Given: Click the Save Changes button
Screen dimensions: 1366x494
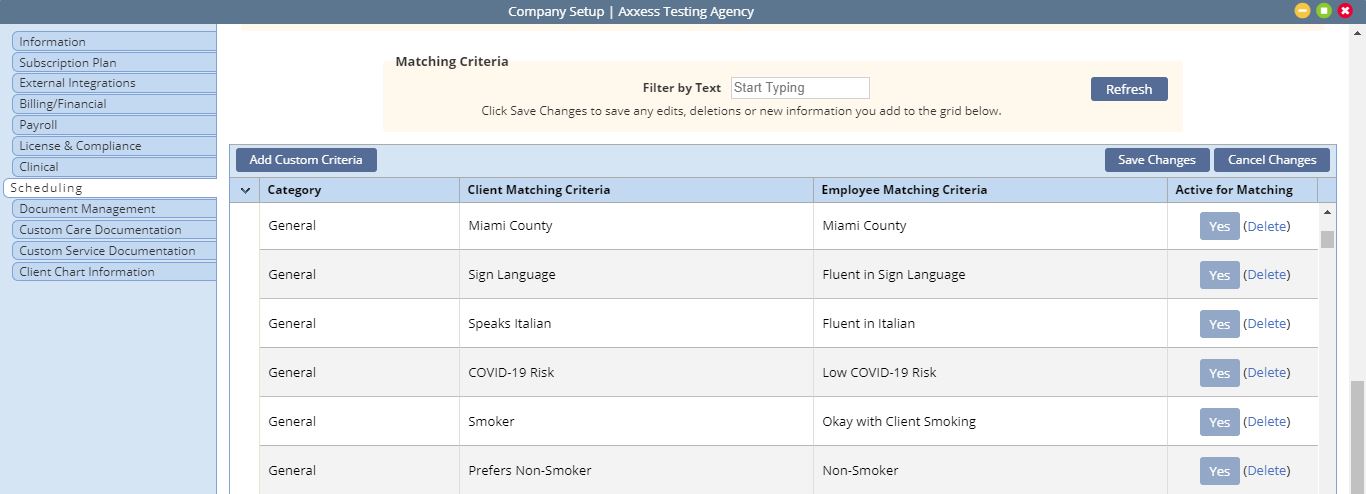Looking at the screenshot, I should (1157, 160).
